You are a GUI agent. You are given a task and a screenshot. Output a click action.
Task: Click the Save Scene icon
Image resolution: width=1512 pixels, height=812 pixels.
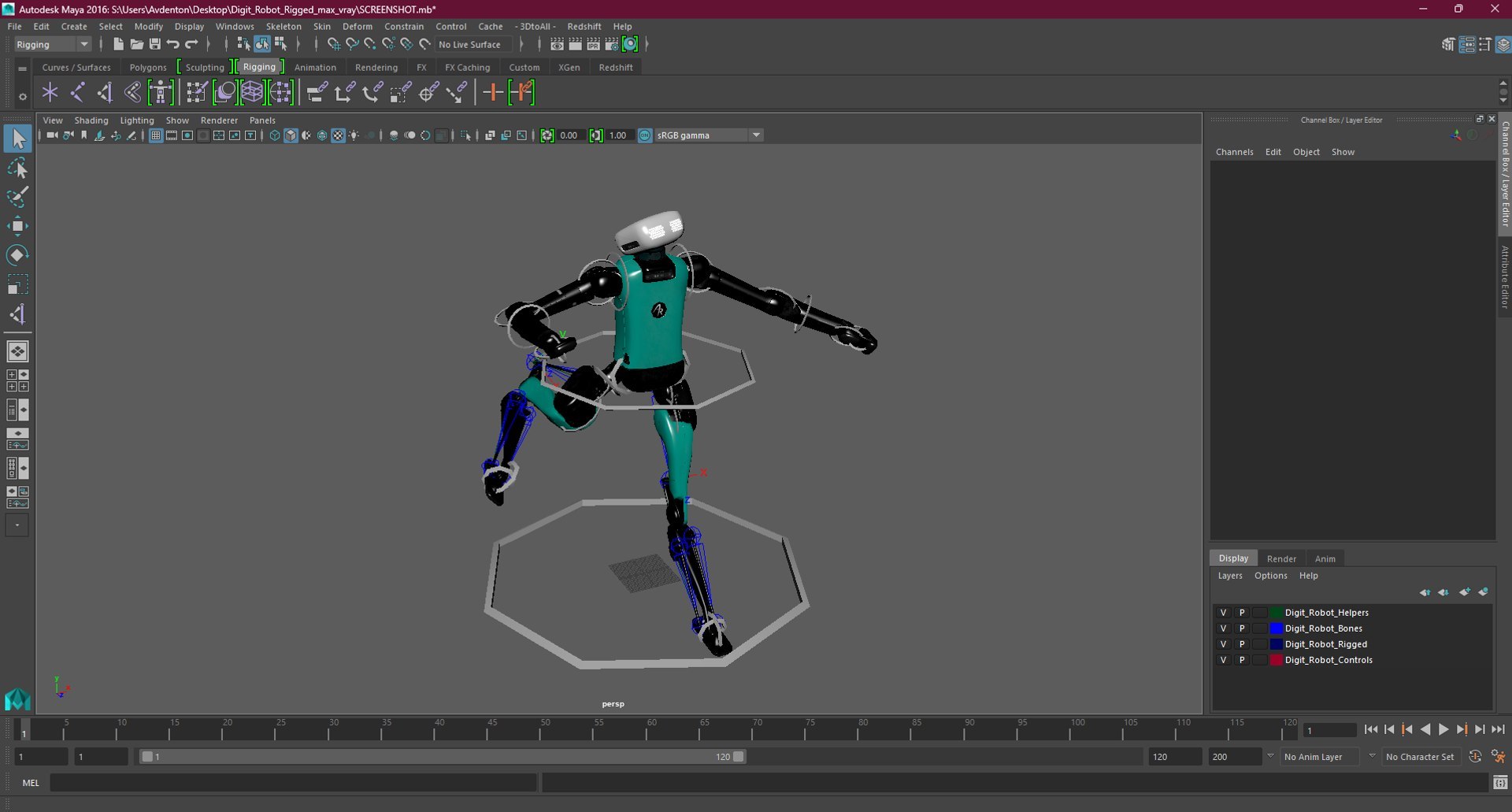(154, 45)
